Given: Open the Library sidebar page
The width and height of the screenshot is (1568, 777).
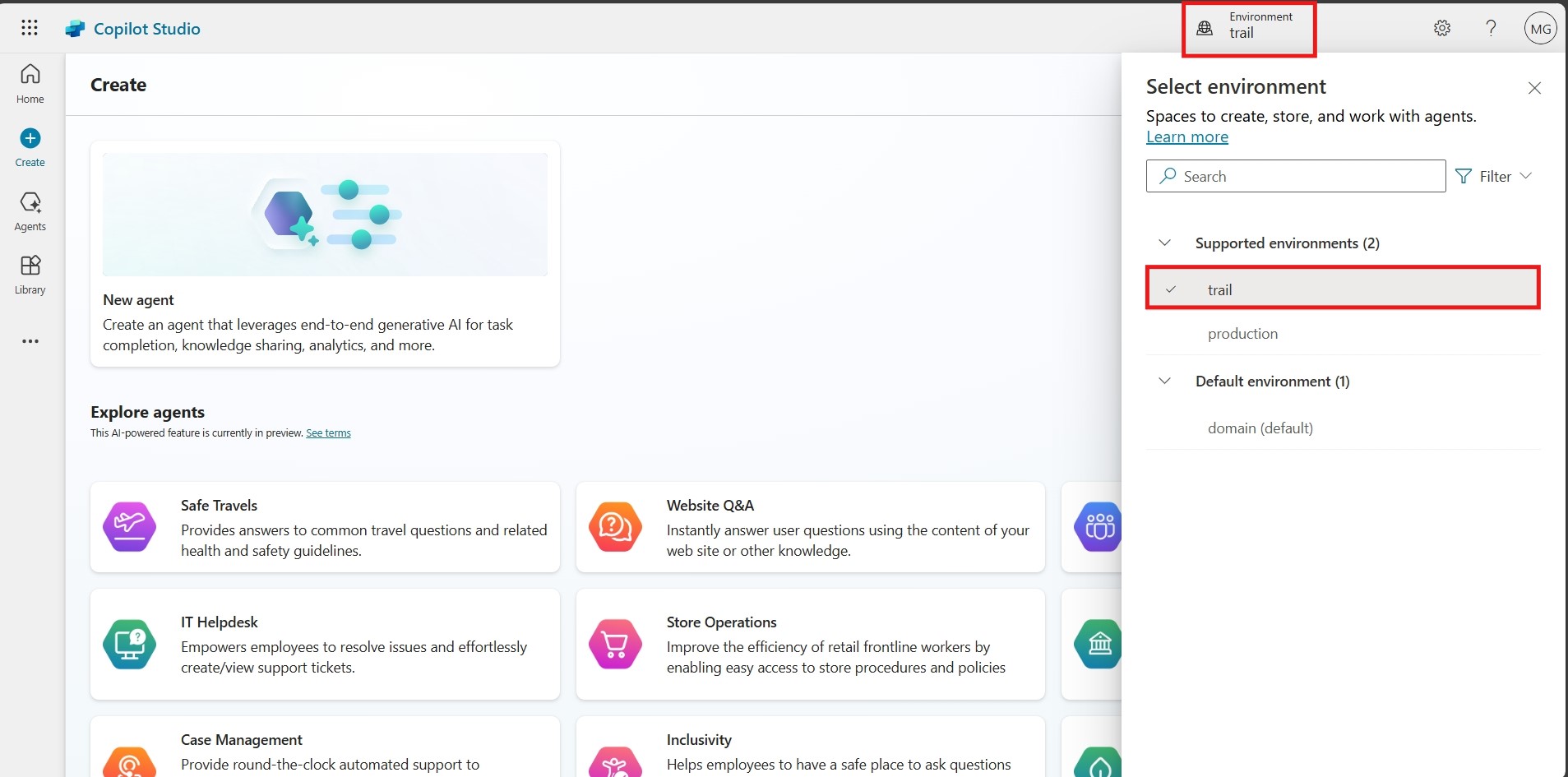Looking at the screenshot, I should coord(30,275).
